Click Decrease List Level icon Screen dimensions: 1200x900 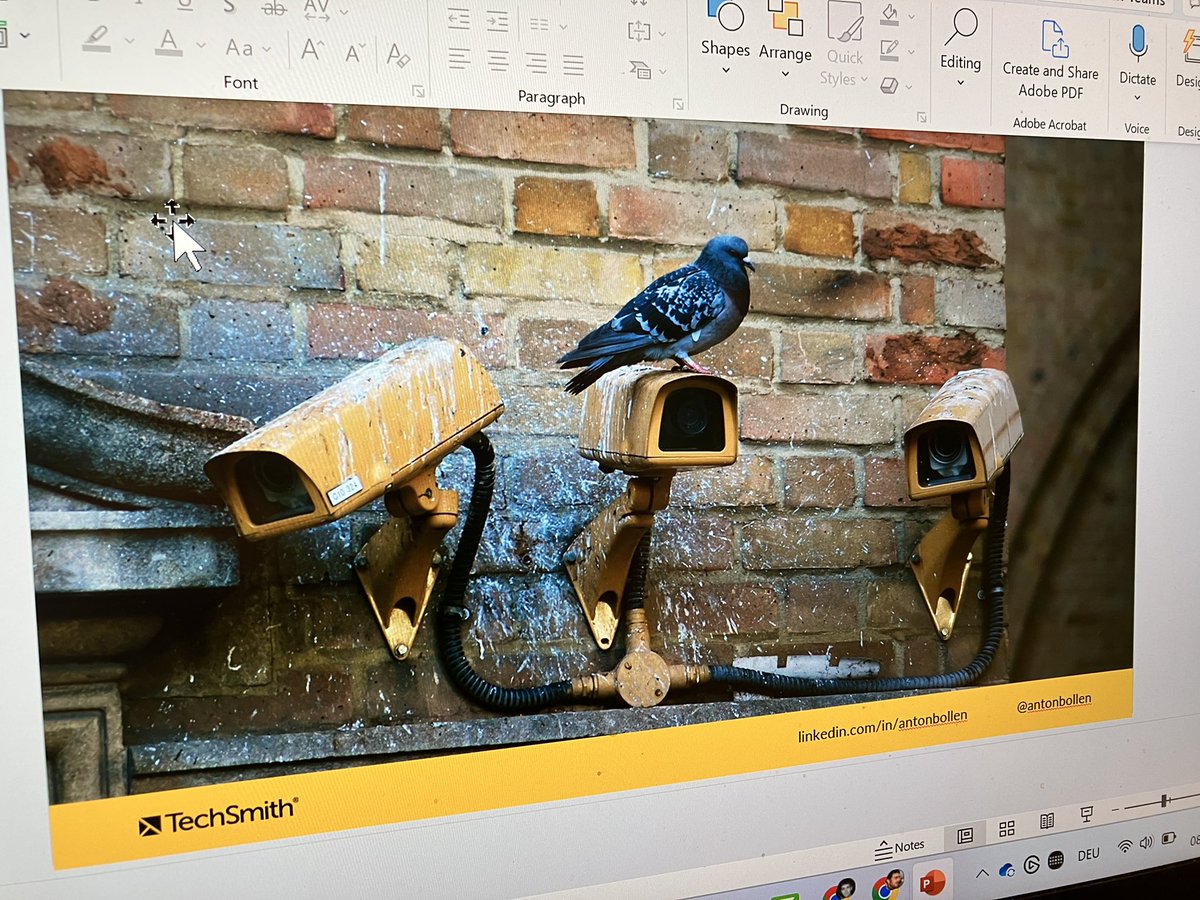(458, 17)
